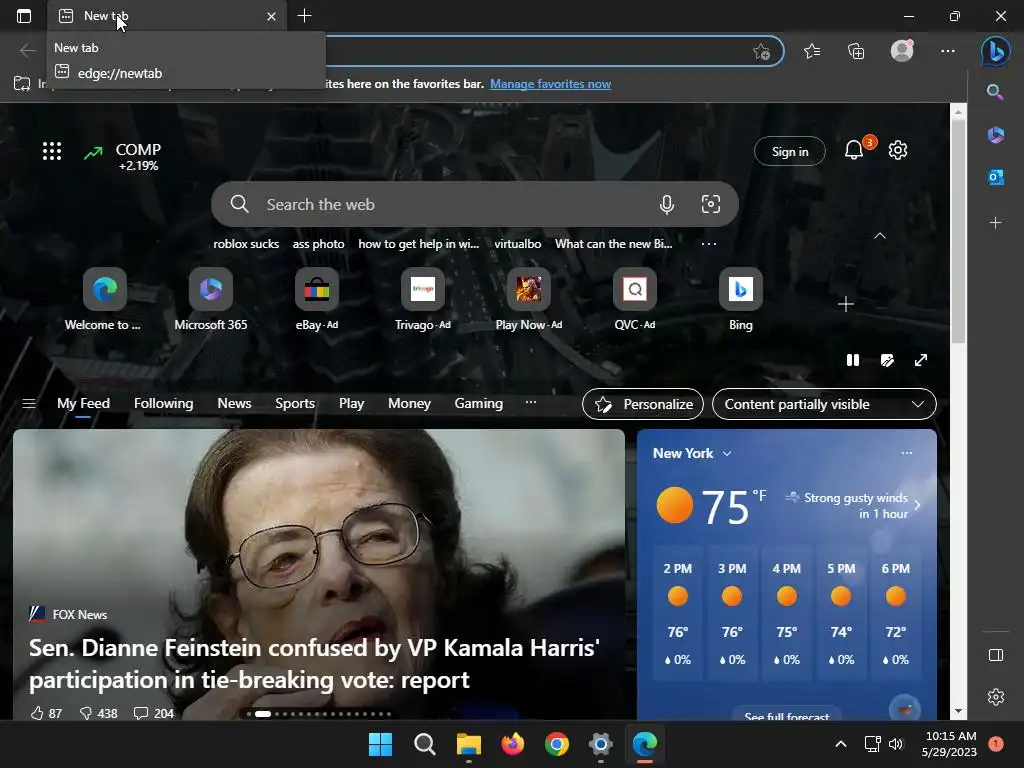1024x768 pixels.
Task: Click the Sign in button
Action: click(790, 152)
